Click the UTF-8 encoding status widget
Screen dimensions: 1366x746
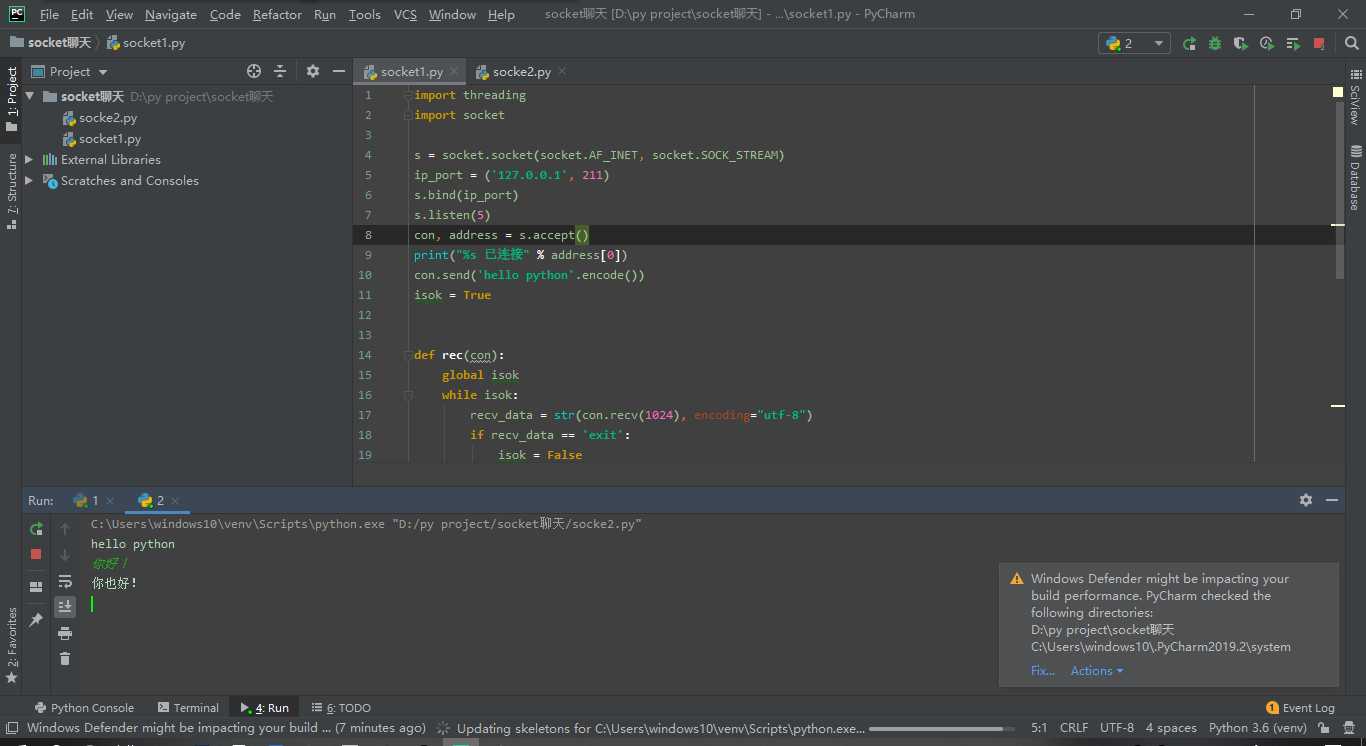pyautogui.click(x=1117, y=728)
